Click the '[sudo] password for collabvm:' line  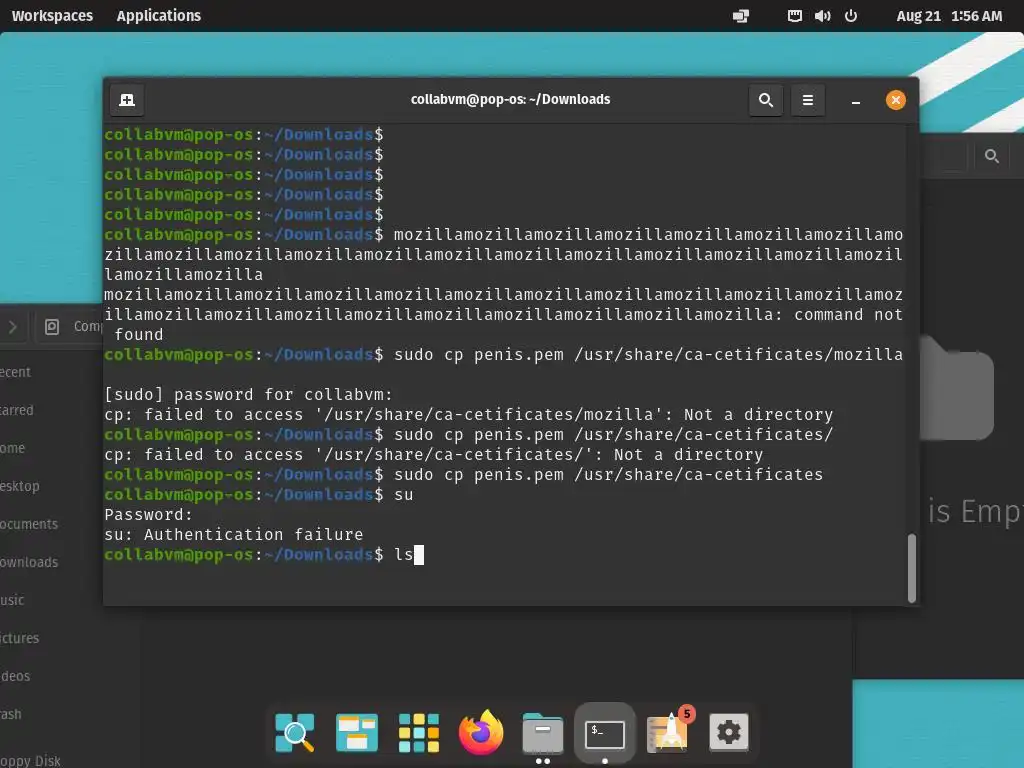248,394
